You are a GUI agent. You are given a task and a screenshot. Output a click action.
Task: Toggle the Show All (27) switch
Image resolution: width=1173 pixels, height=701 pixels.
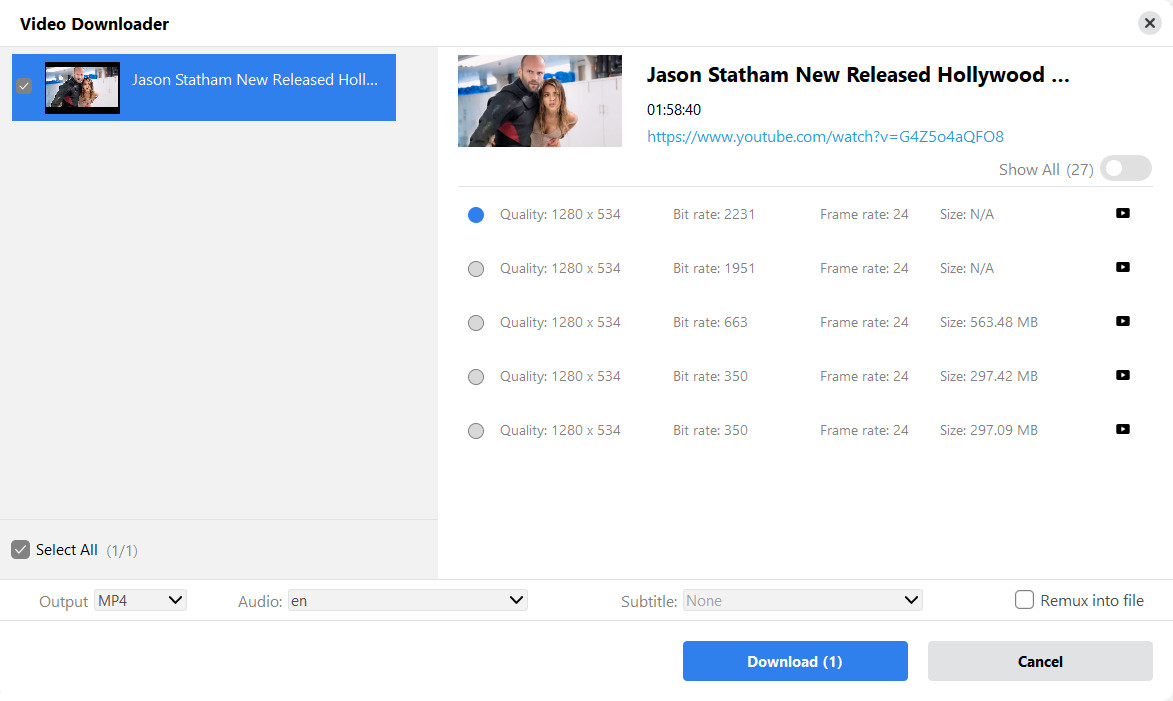coord(1126,168)
